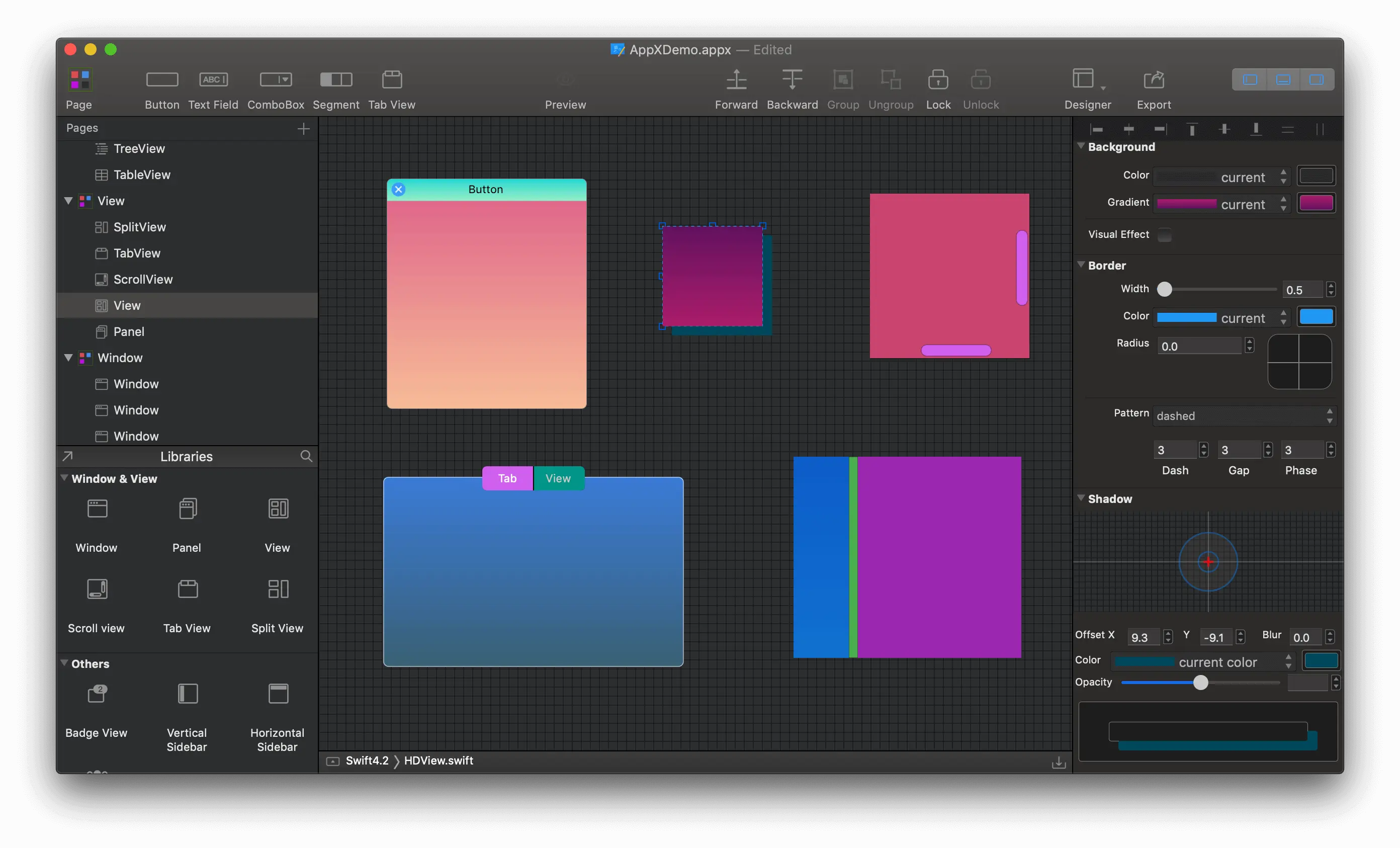
Task: Collapse the Shadow section triangle
Action: coord(1081,498)
